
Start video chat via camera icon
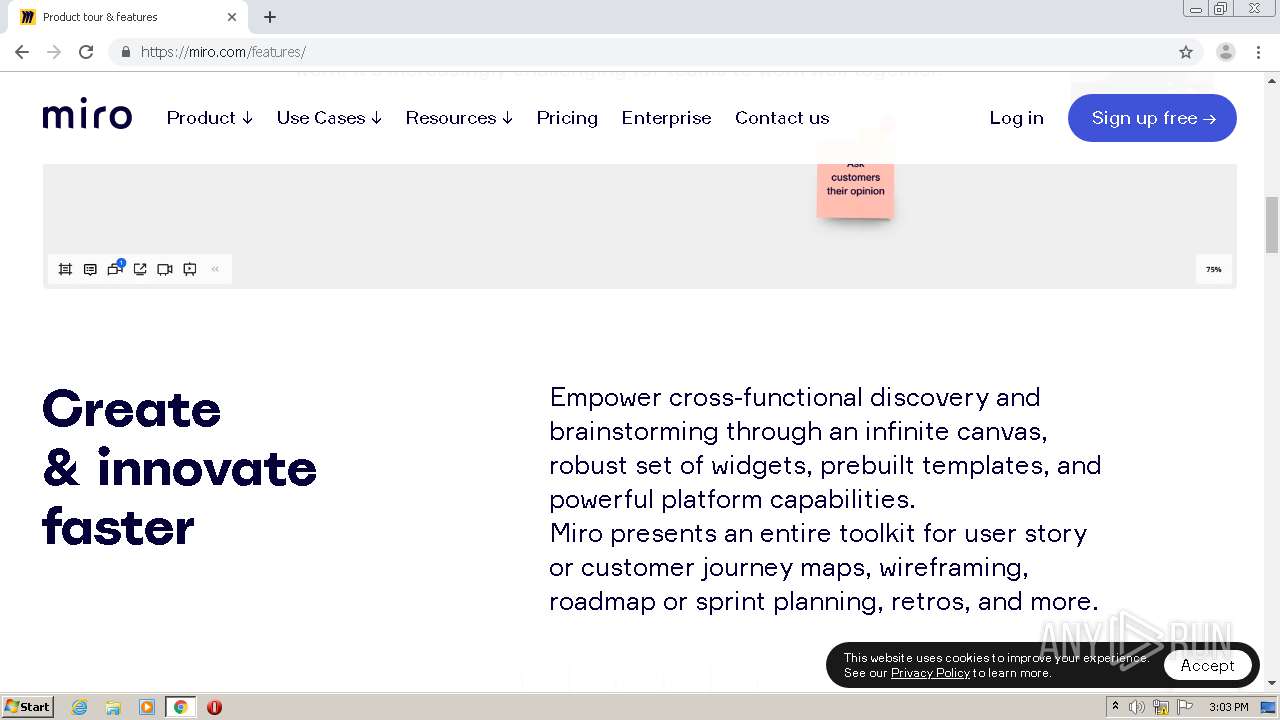[x=165, y=269]
